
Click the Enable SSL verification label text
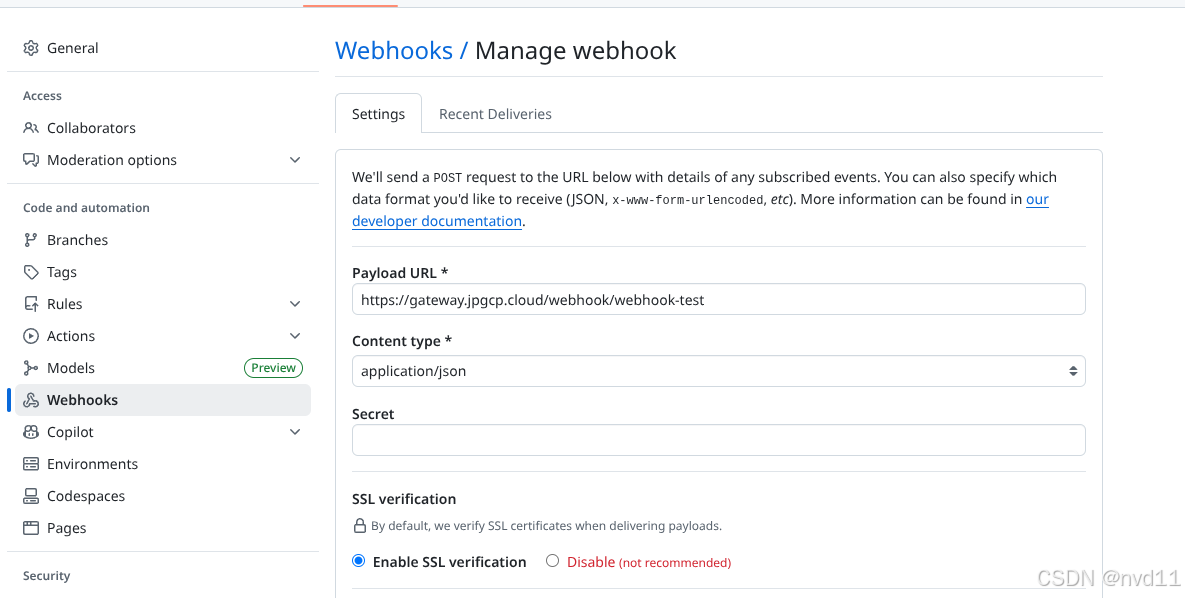[x=450, y=562]
